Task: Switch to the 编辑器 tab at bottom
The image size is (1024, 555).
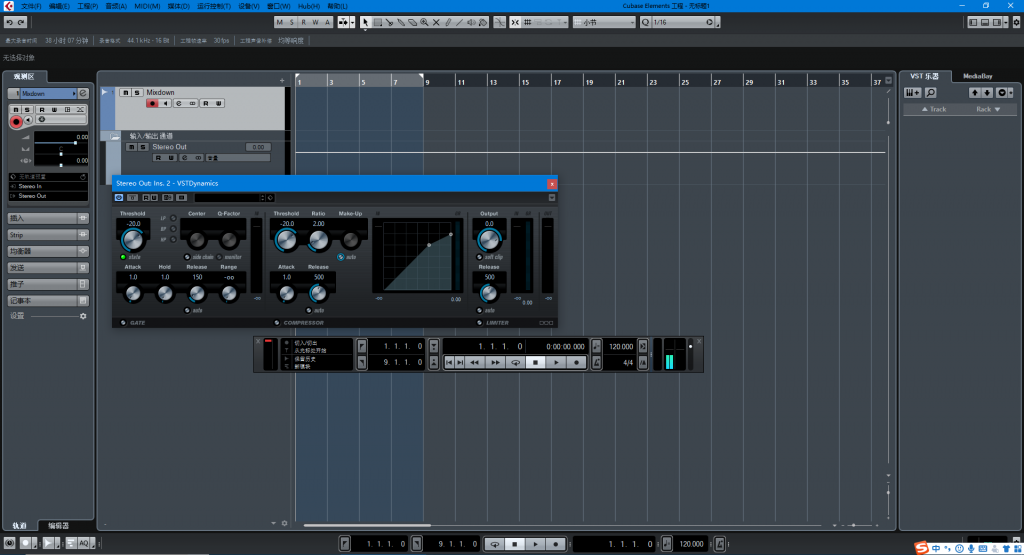Action: pos(58,526)
